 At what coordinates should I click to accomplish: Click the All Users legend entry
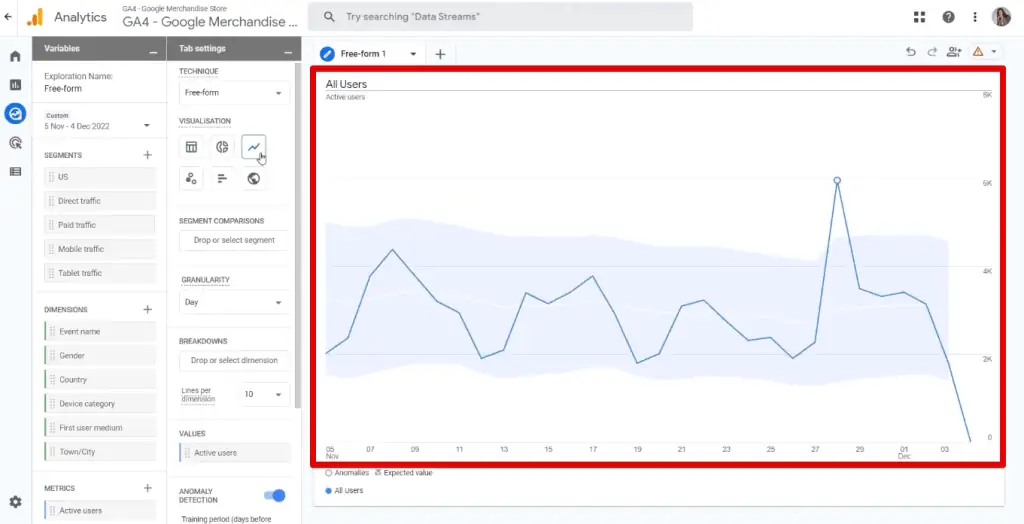coord(344,491)
